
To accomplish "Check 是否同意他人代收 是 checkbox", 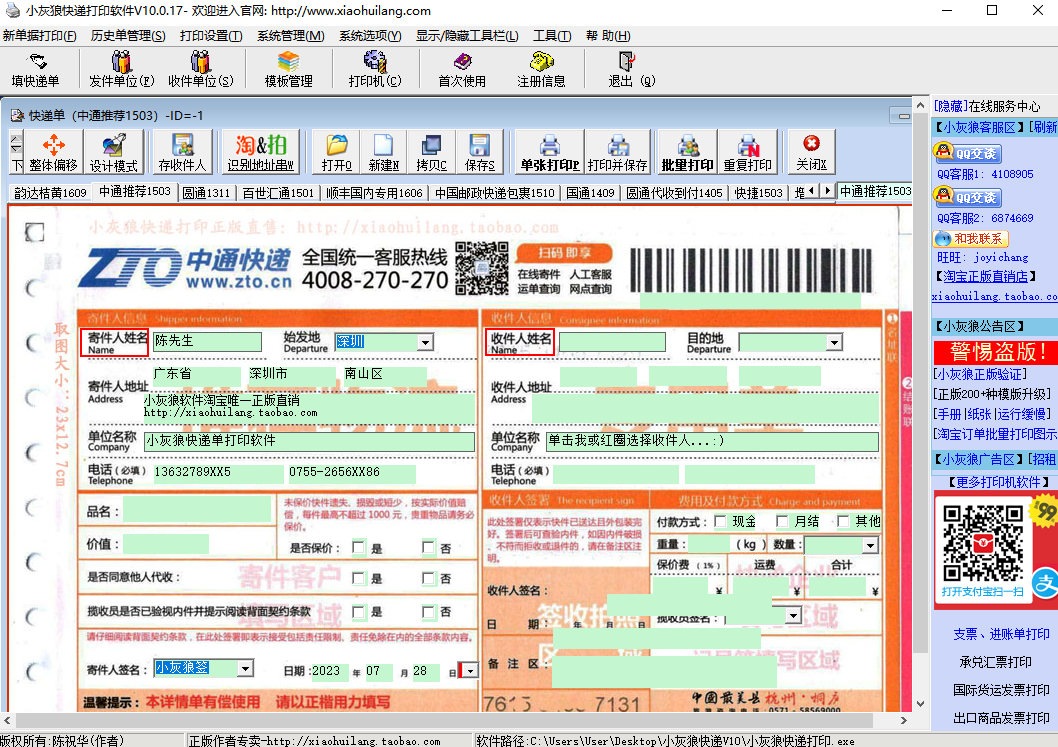I will coord(358,578).
